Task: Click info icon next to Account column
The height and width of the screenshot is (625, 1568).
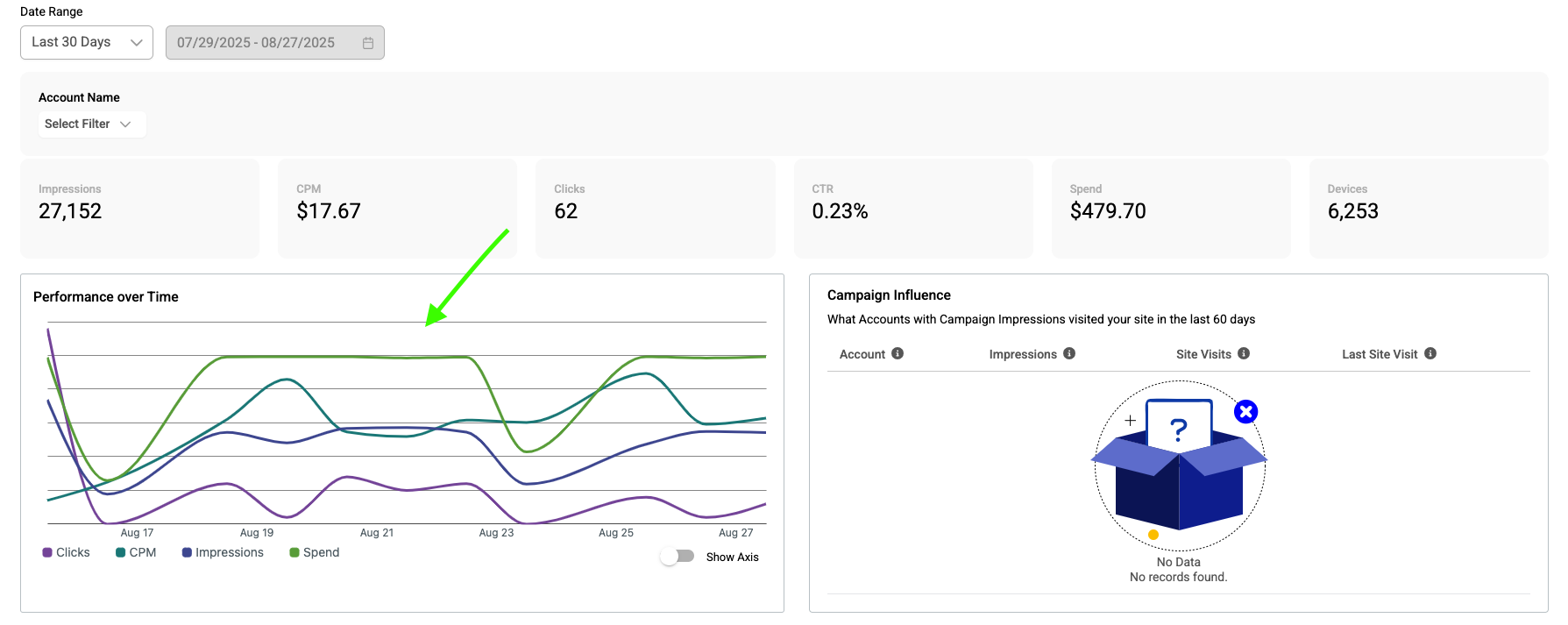Action: [x=898, y=353]
